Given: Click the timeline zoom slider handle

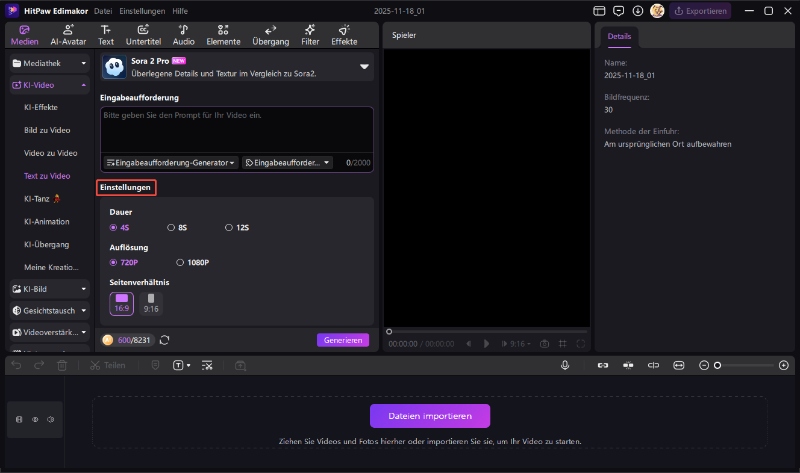Looking at the screenshot, I should (717, 365).
